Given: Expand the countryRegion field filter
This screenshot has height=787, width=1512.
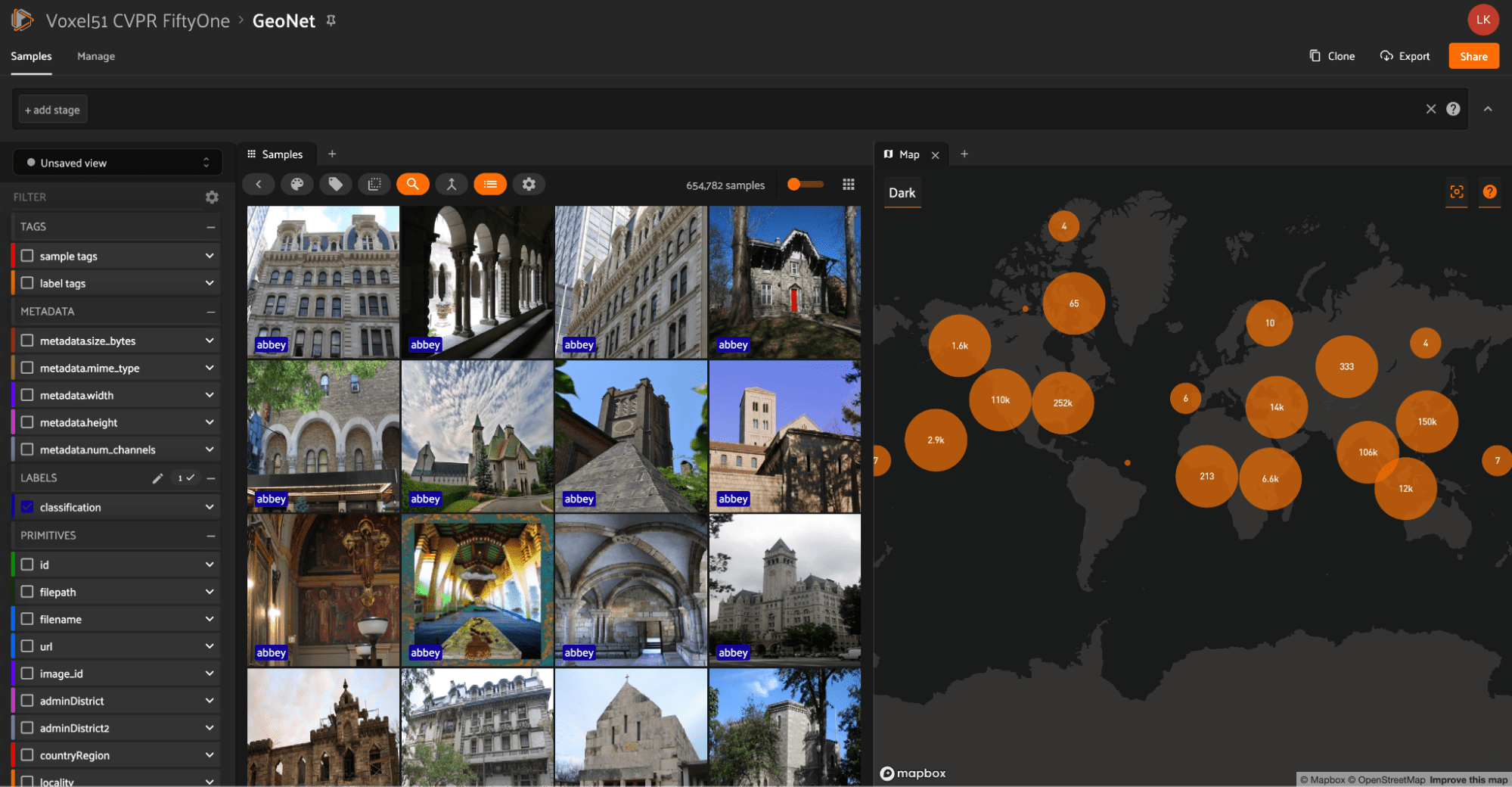Looking at the screenshot, I should pos(210,755).
